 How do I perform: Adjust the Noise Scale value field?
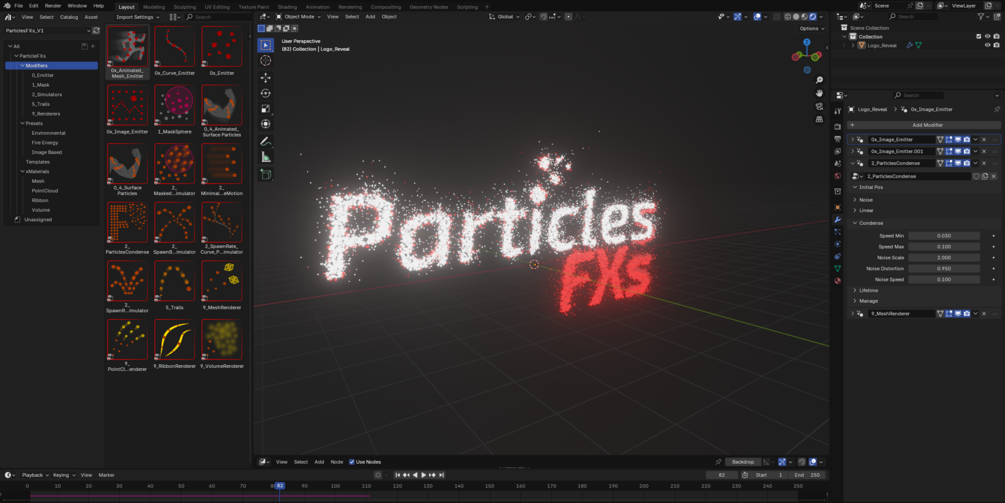(x=943, y=258)
